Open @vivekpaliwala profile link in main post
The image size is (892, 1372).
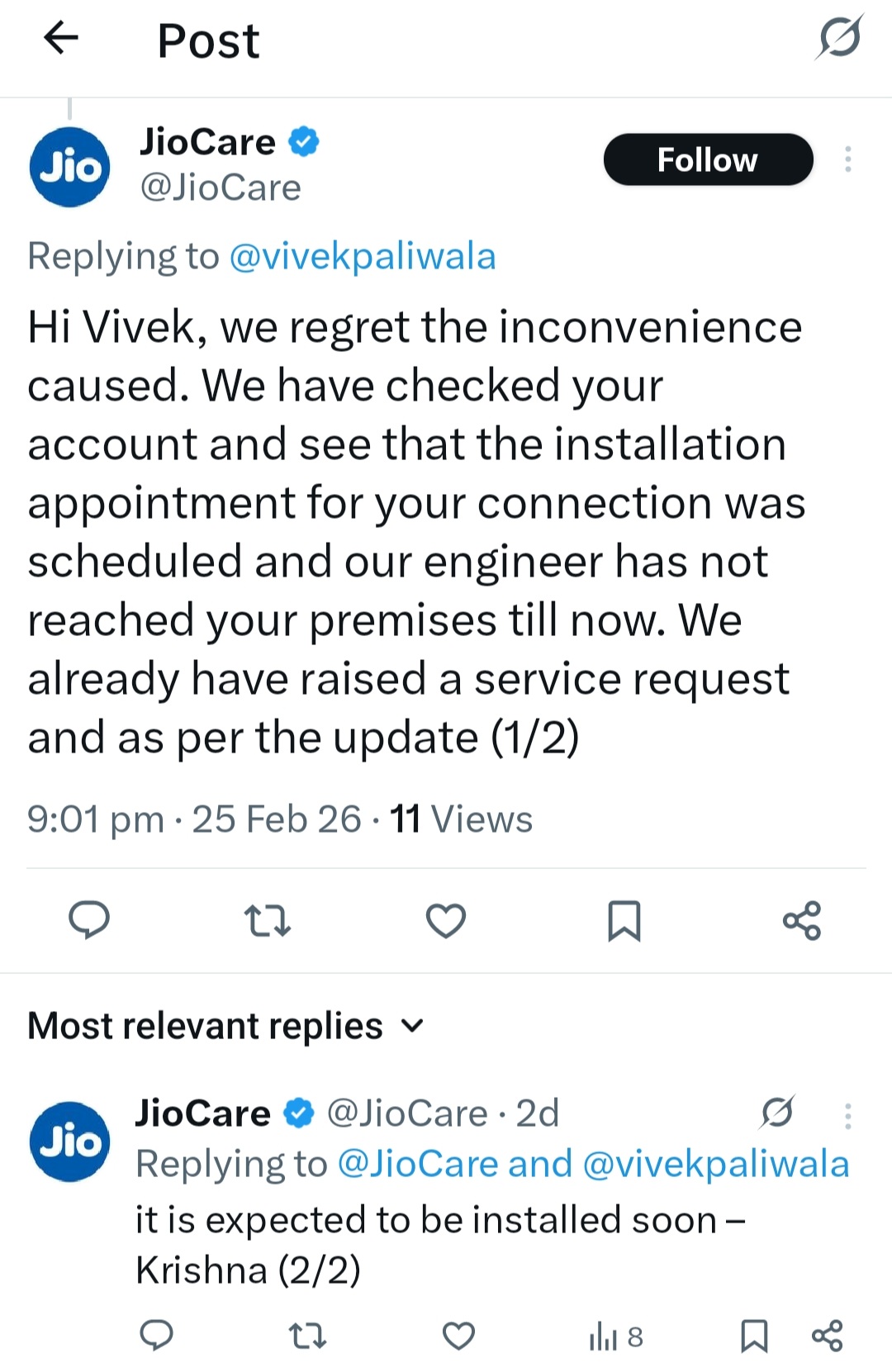[362, 257]
